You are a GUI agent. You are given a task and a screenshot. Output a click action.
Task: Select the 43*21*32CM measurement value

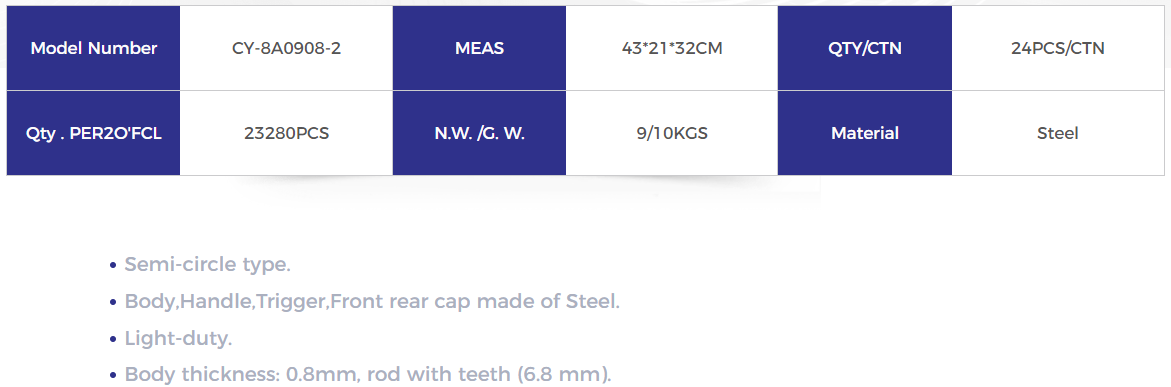(x=672, y=49)
